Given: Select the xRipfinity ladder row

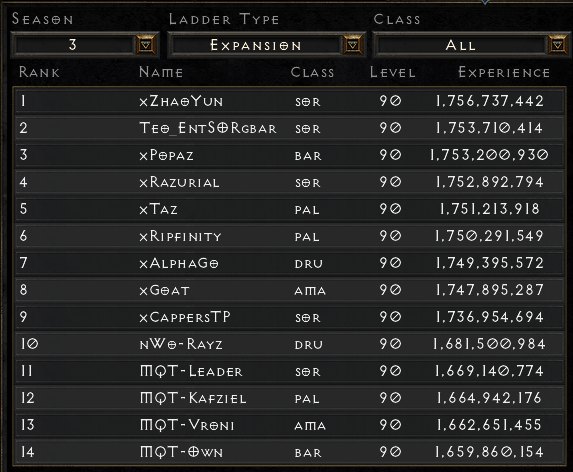Looking at the screenshot, I should pos(289,236).
